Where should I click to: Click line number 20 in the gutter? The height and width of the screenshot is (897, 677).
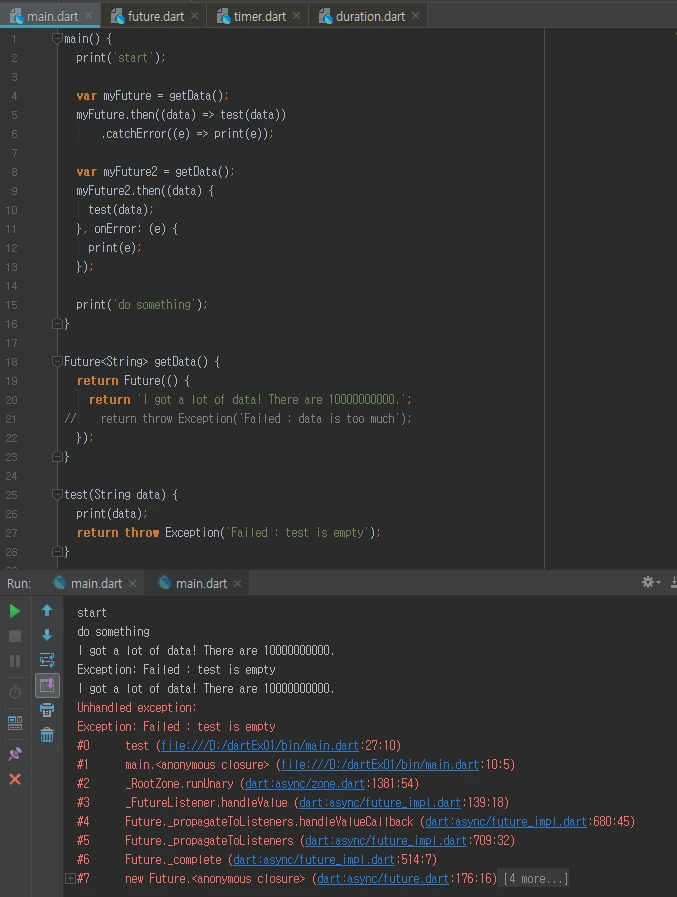(11, 400)
